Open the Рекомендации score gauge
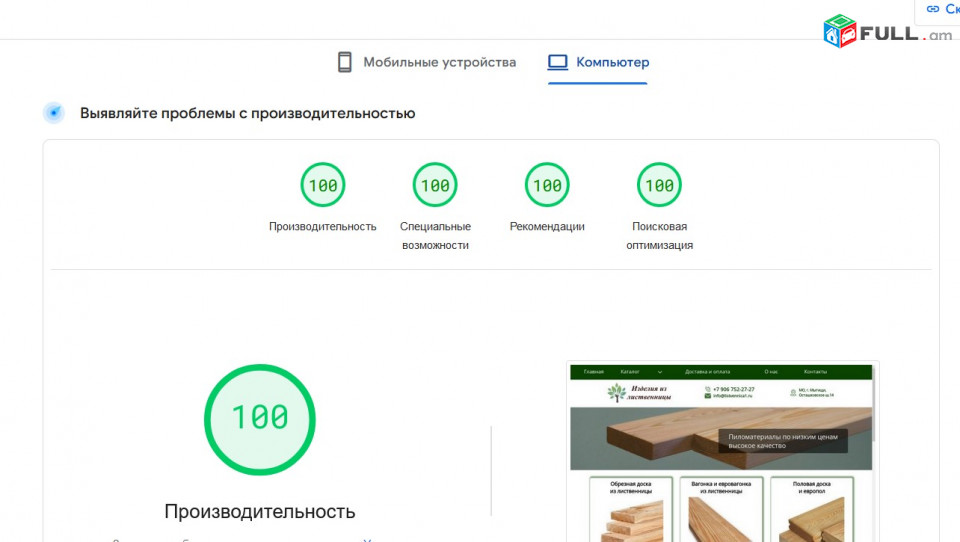This screenshot has width=960, height=542. [547, 184]
